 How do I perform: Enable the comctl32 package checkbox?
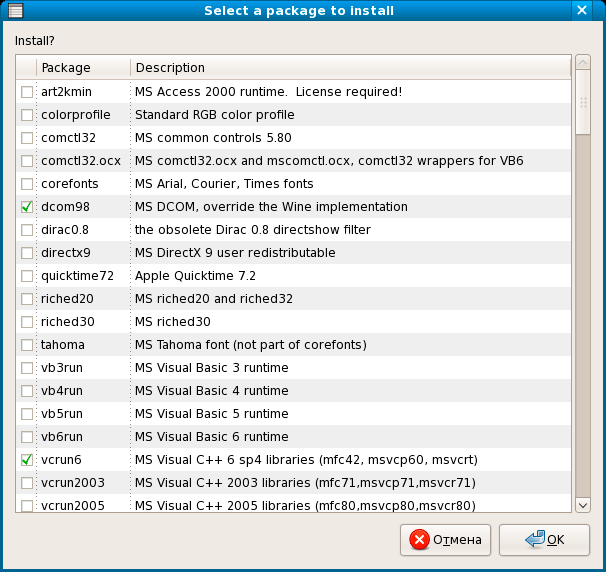(27, 138)
